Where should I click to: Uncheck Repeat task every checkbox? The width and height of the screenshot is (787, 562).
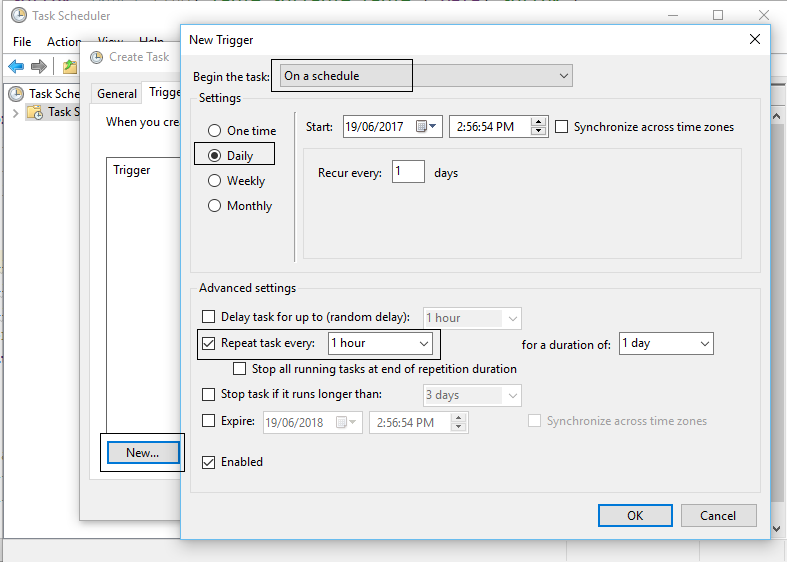pyautogui.click(x=208, y=343)
